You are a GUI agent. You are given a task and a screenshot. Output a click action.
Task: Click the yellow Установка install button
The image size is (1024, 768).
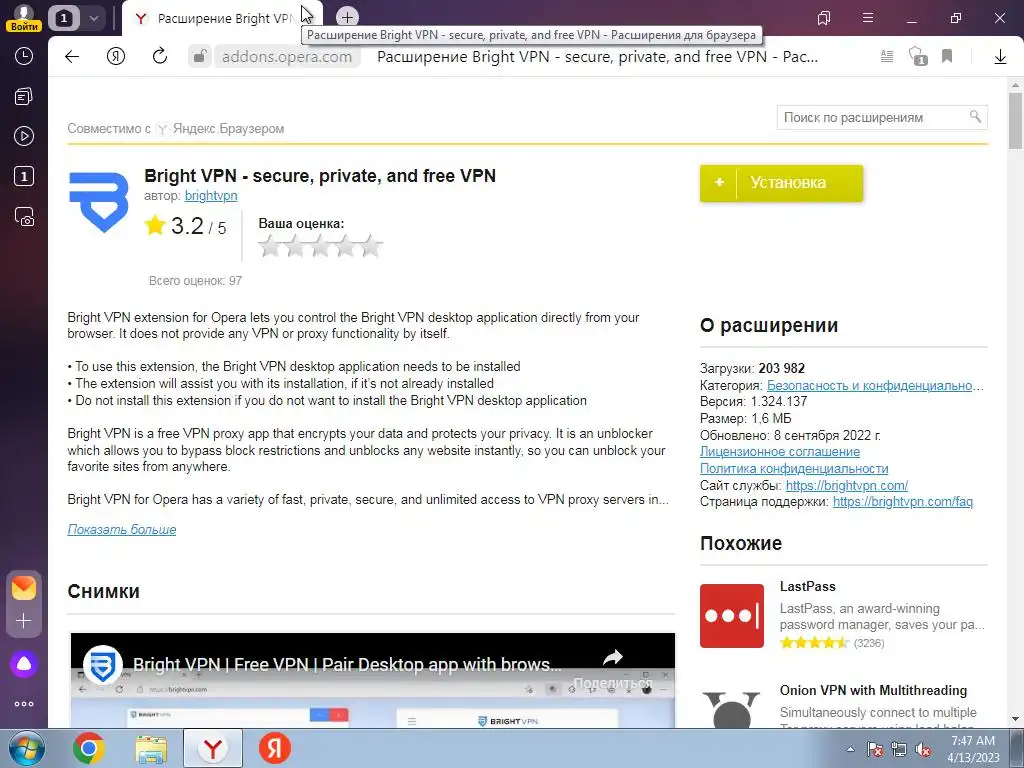[781, 183]
